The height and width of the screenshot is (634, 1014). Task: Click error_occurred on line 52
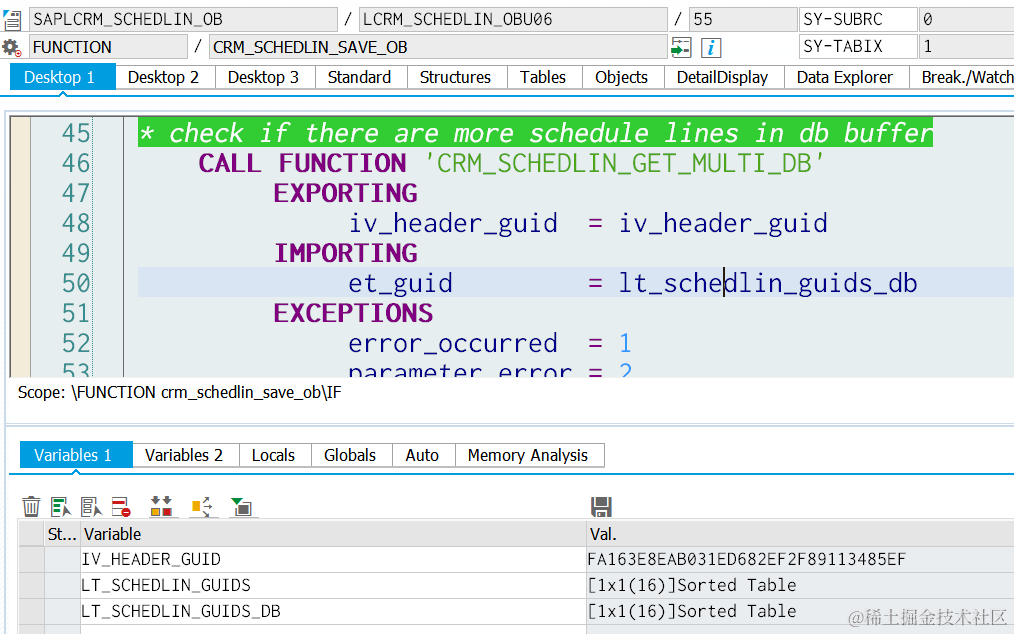pyautogui.click(x=453, y=343)
